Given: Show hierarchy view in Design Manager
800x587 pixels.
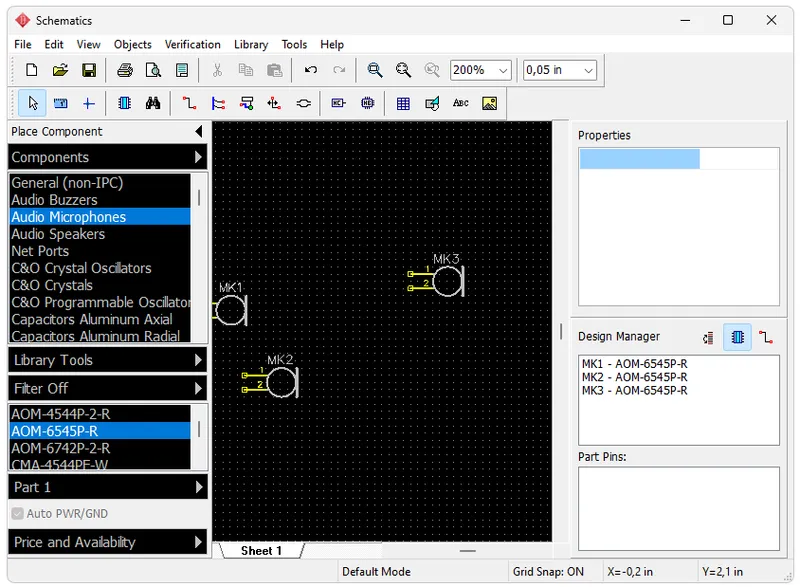Looking at the screenshot, I should tap(708, 337).
